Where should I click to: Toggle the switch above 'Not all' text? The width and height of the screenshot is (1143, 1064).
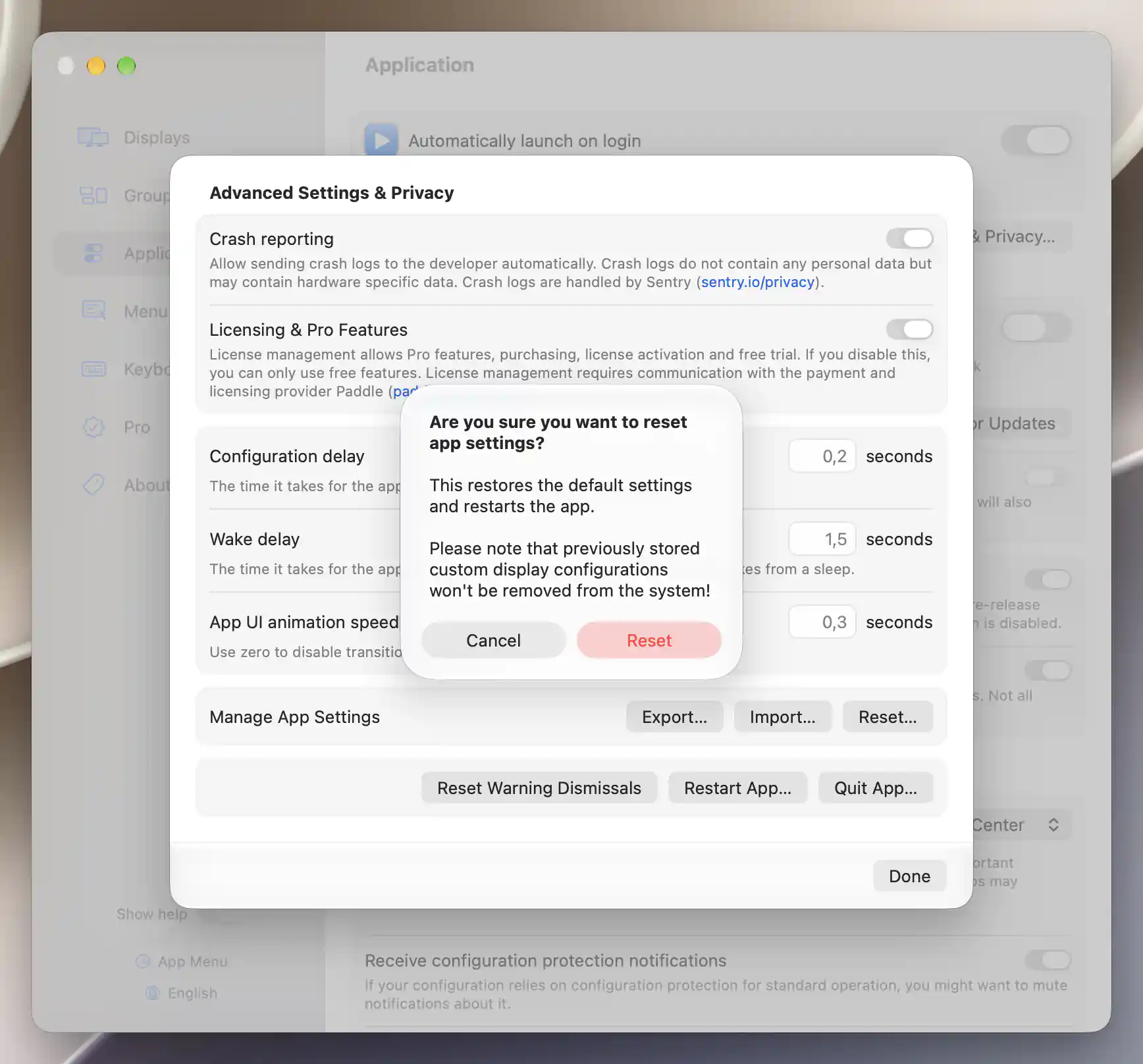1048,670
